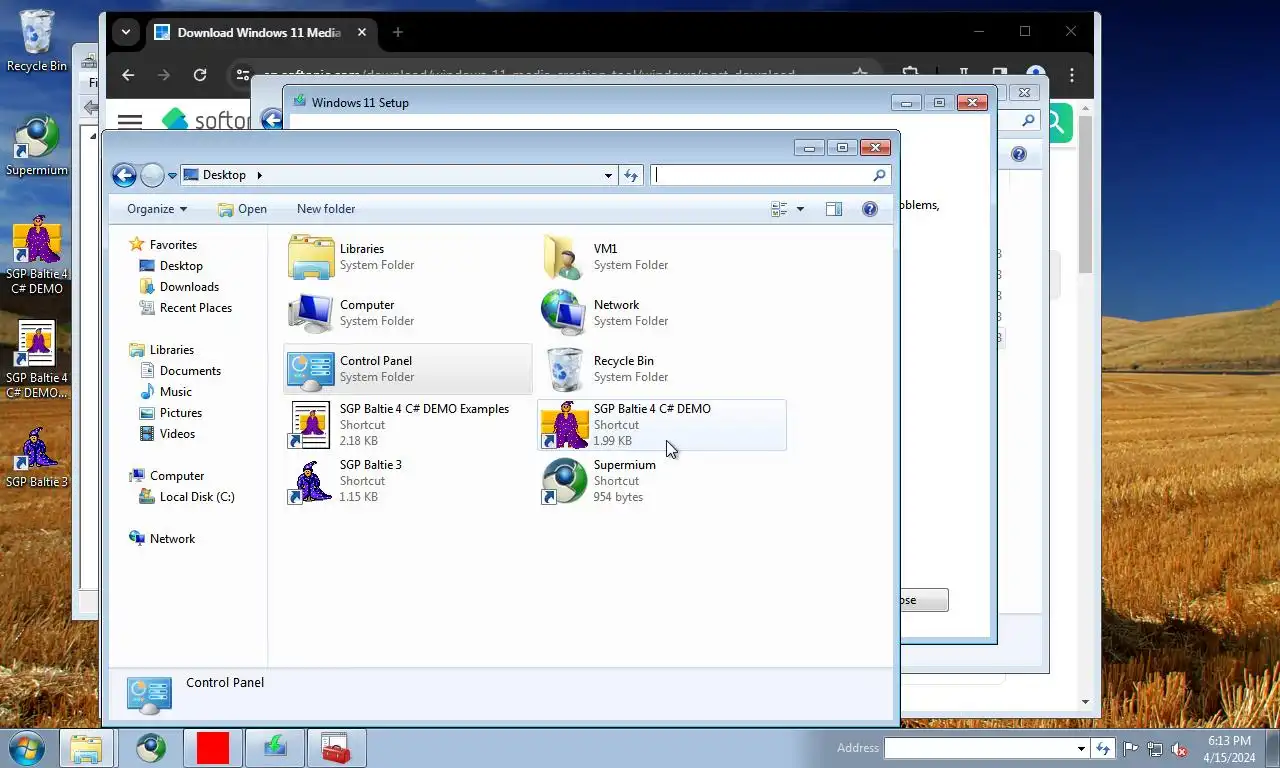The width and height of the screenshot is (1280, 768).
Task: Select Supermium shortcut in Explorer file list
Action: coord(662,481)
